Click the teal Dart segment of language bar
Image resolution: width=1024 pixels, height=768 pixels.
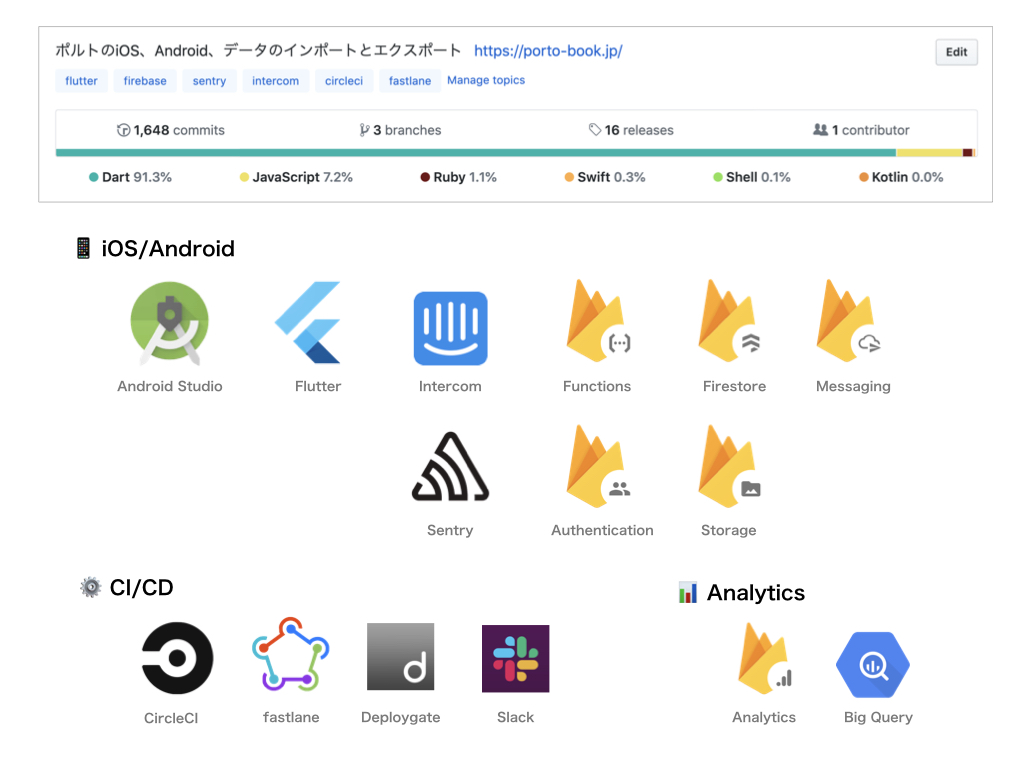tap(475, 153)
